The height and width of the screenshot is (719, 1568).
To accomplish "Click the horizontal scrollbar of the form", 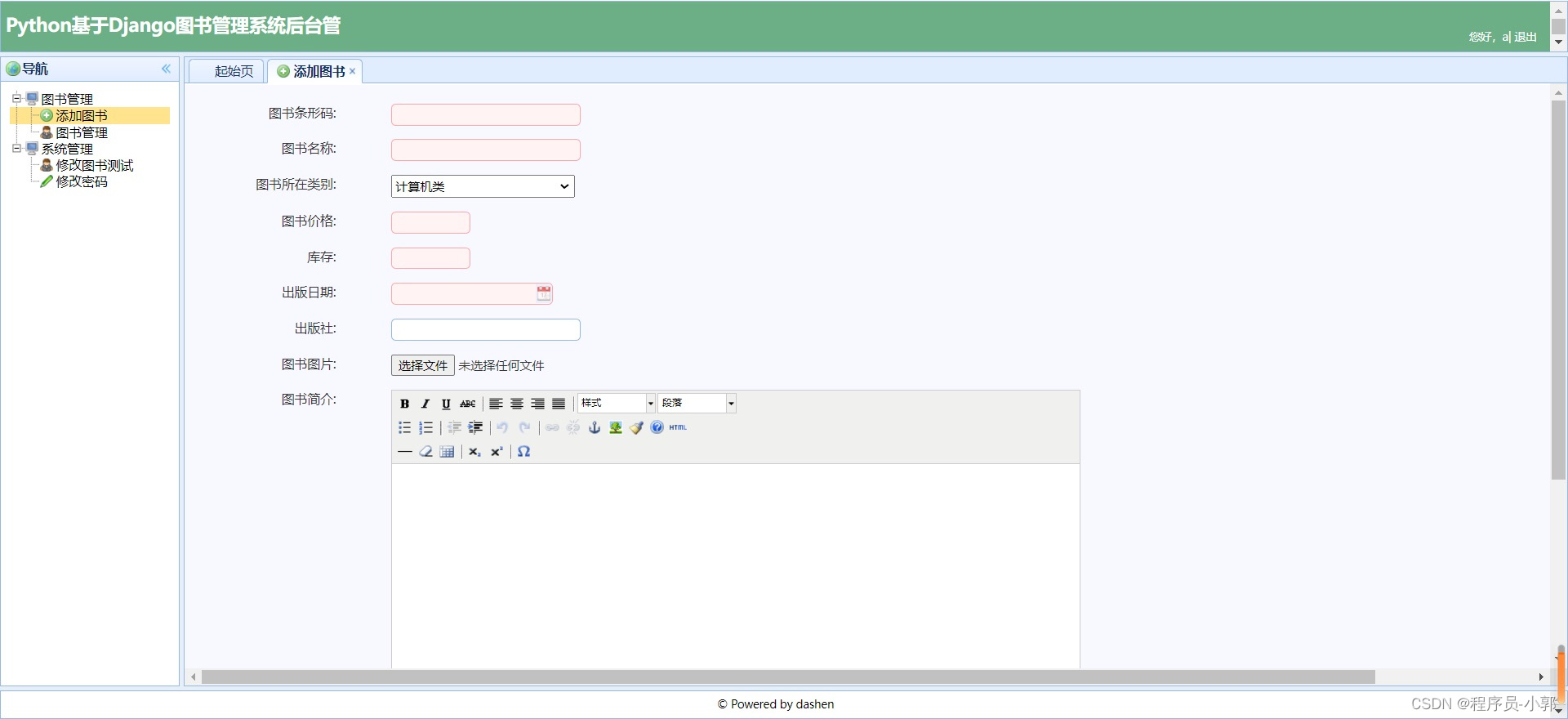I will [x=788, y=677].
